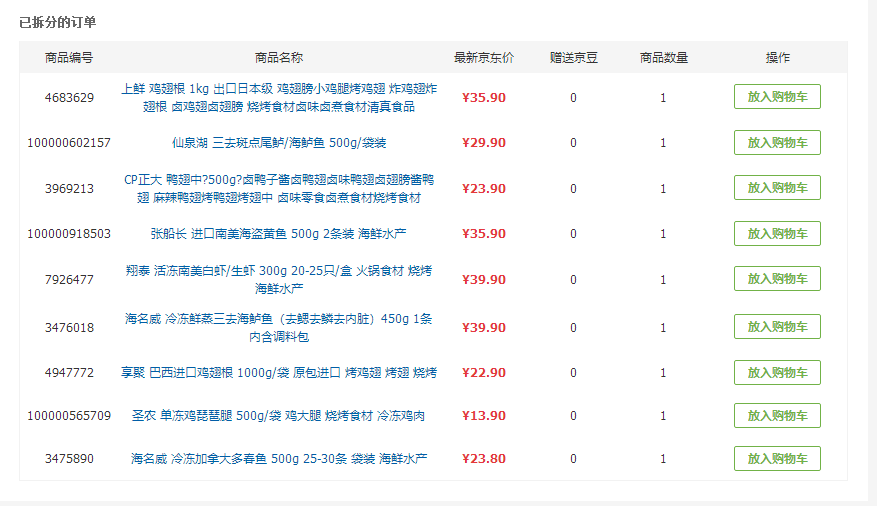
Task: Open 张船长 进口南美海盗黄鱼 product link
Action: coord(279,233)
